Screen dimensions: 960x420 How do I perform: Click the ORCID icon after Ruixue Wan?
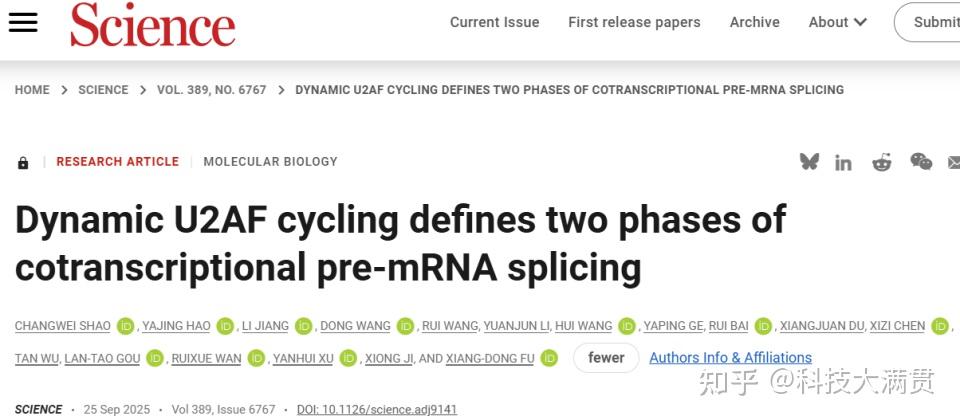click(257, 358)
